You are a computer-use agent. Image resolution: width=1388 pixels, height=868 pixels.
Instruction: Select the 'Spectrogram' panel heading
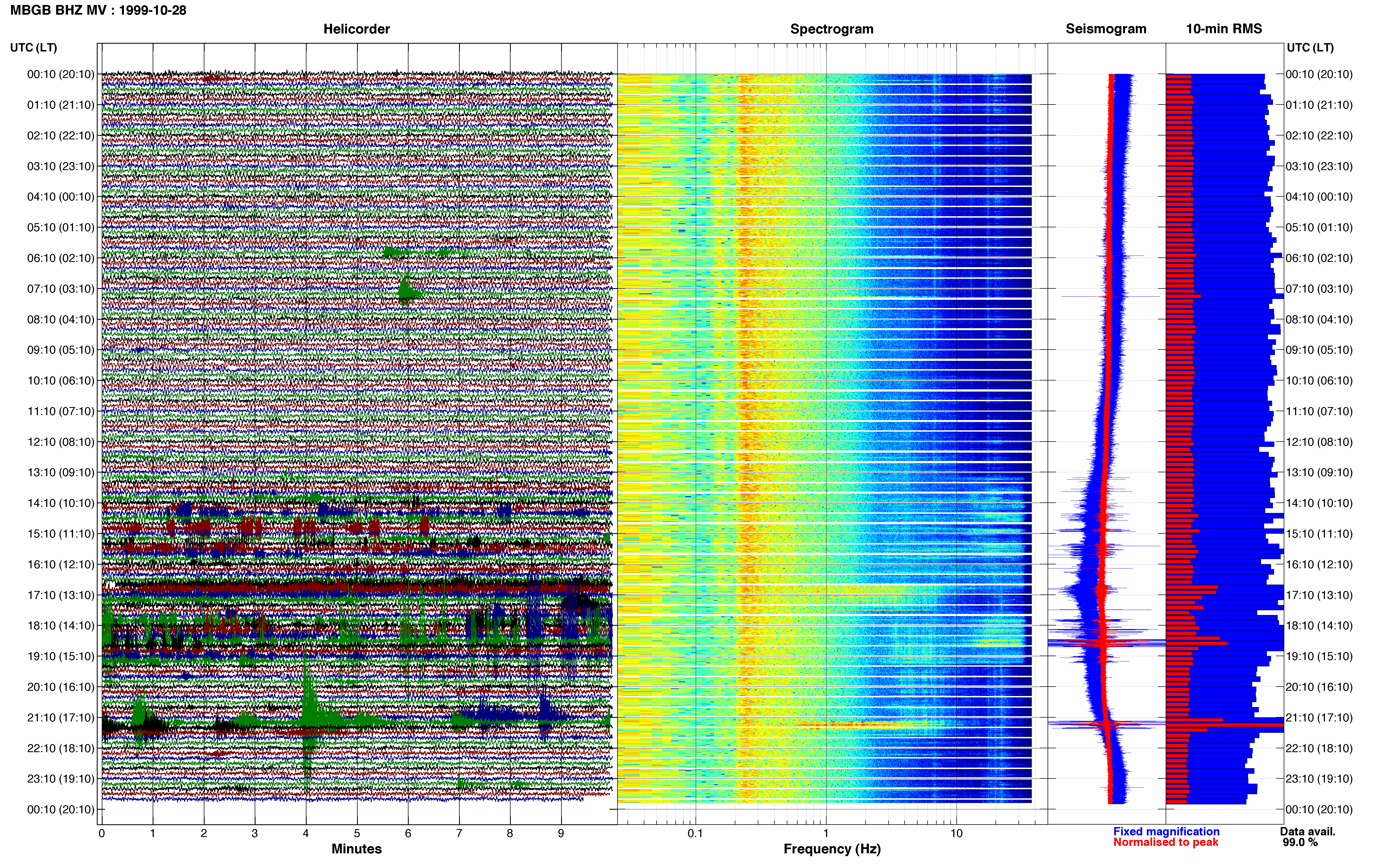832,29
